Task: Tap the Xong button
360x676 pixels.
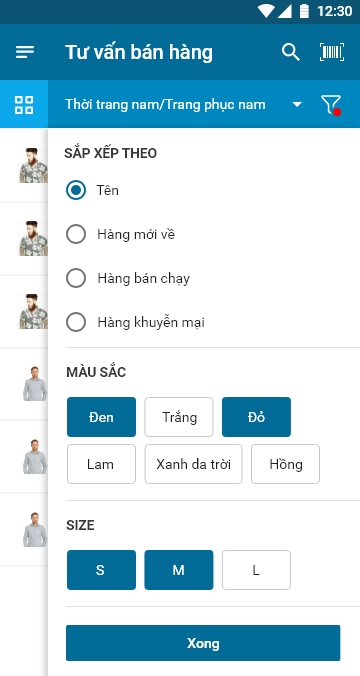Action: click(203, 643)
